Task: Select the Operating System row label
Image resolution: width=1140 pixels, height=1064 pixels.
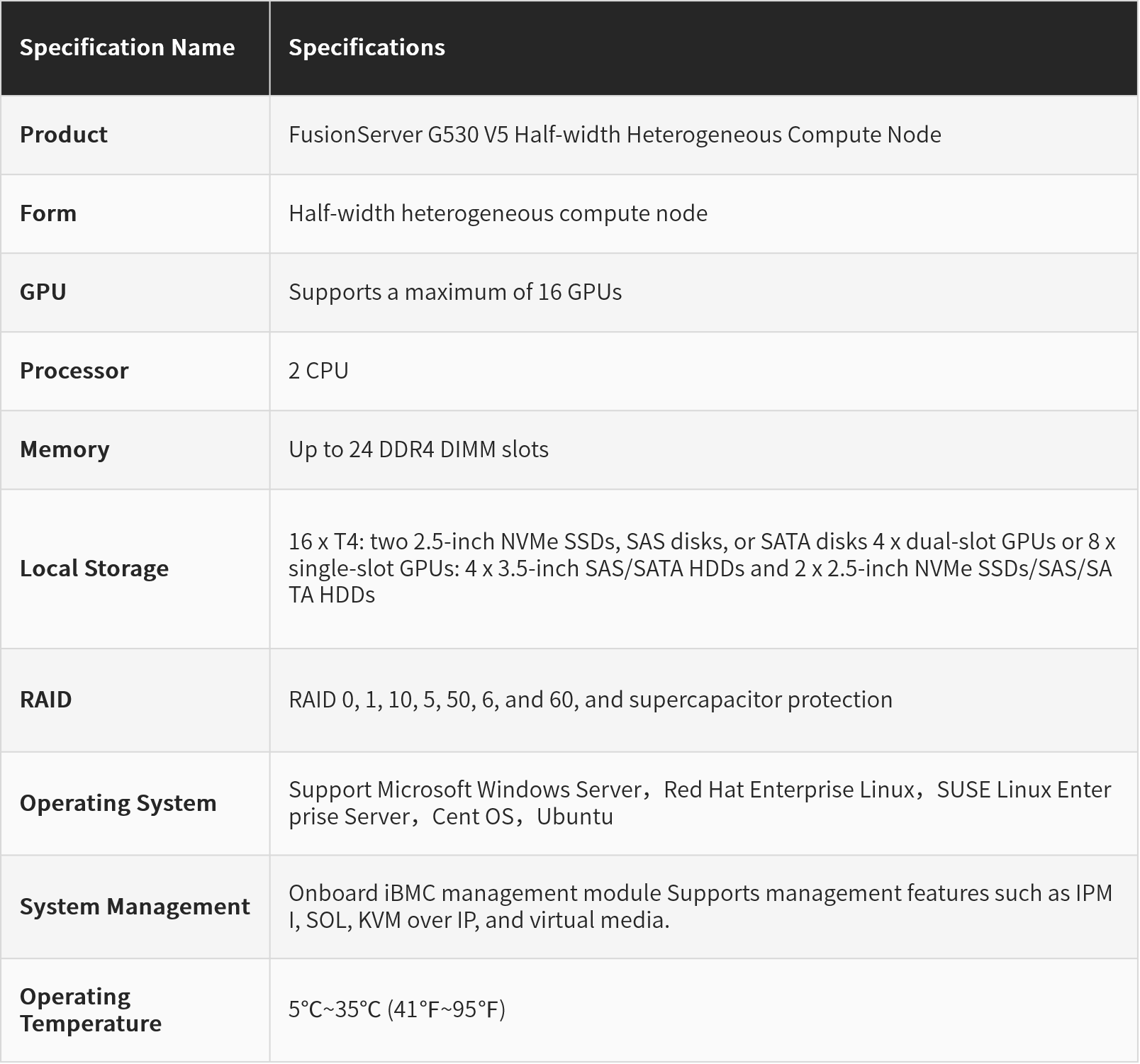Action: click(x=118, y=803)
